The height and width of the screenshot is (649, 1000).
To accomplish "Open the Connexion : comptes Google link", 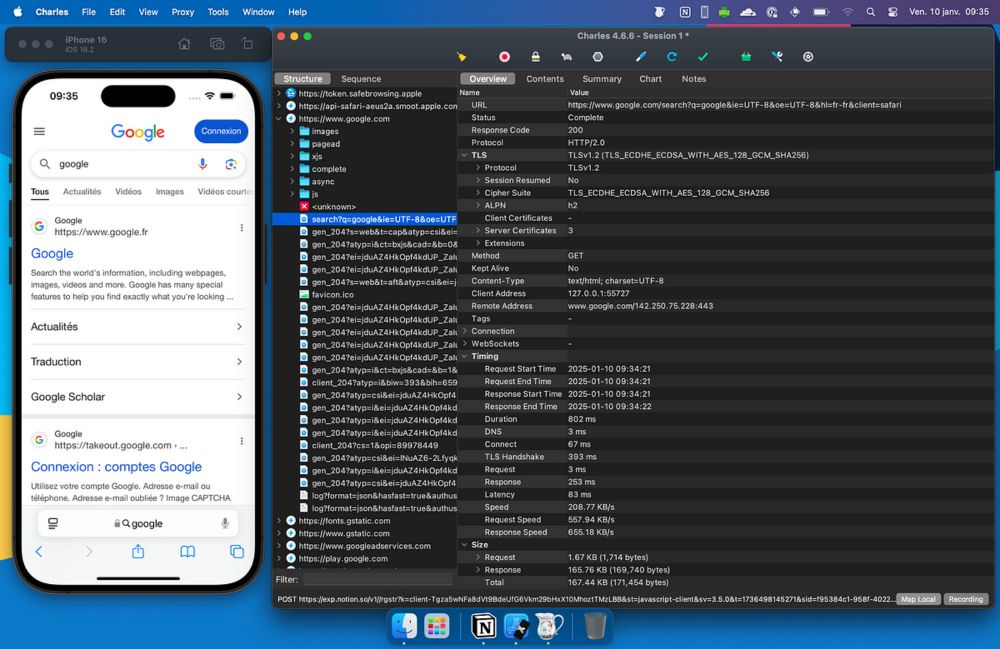I will [x=116, y=467].
